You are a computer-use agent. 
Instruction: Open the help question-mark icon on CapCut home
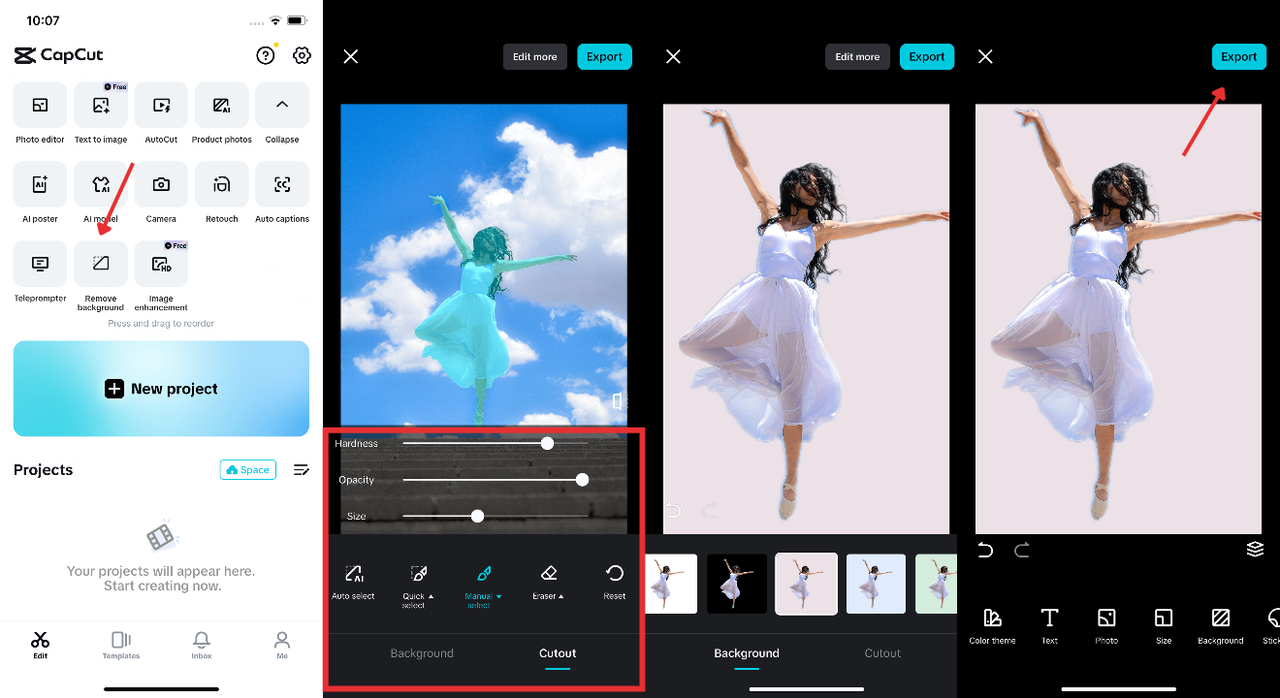265,56
